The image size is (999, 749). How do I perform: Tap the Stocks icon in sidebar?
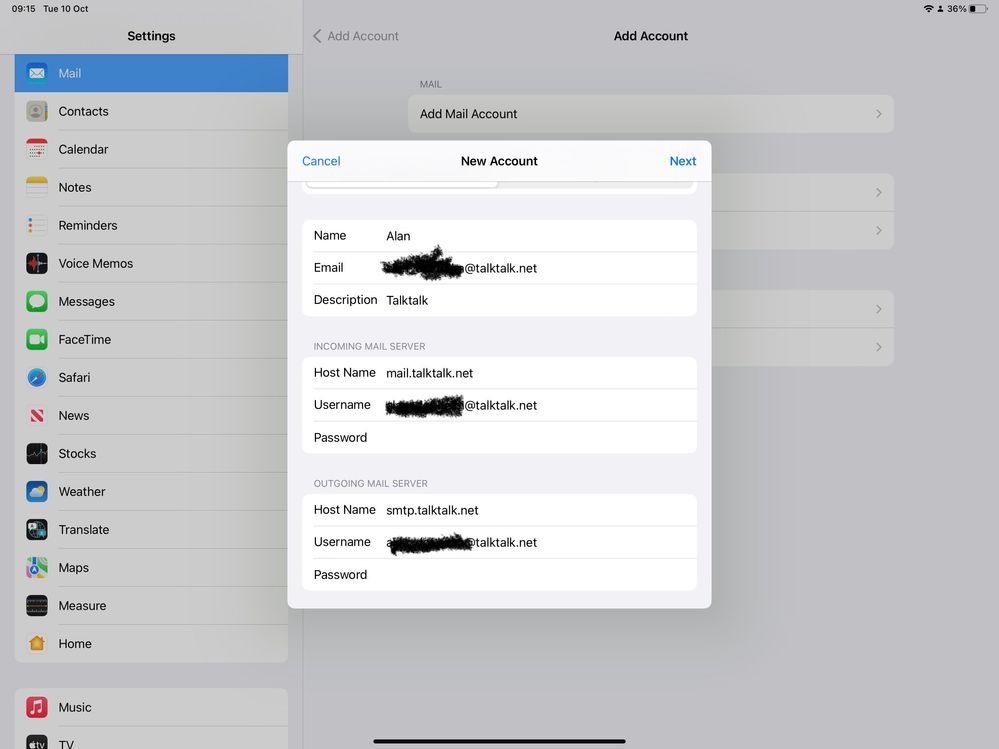[37, 453]
